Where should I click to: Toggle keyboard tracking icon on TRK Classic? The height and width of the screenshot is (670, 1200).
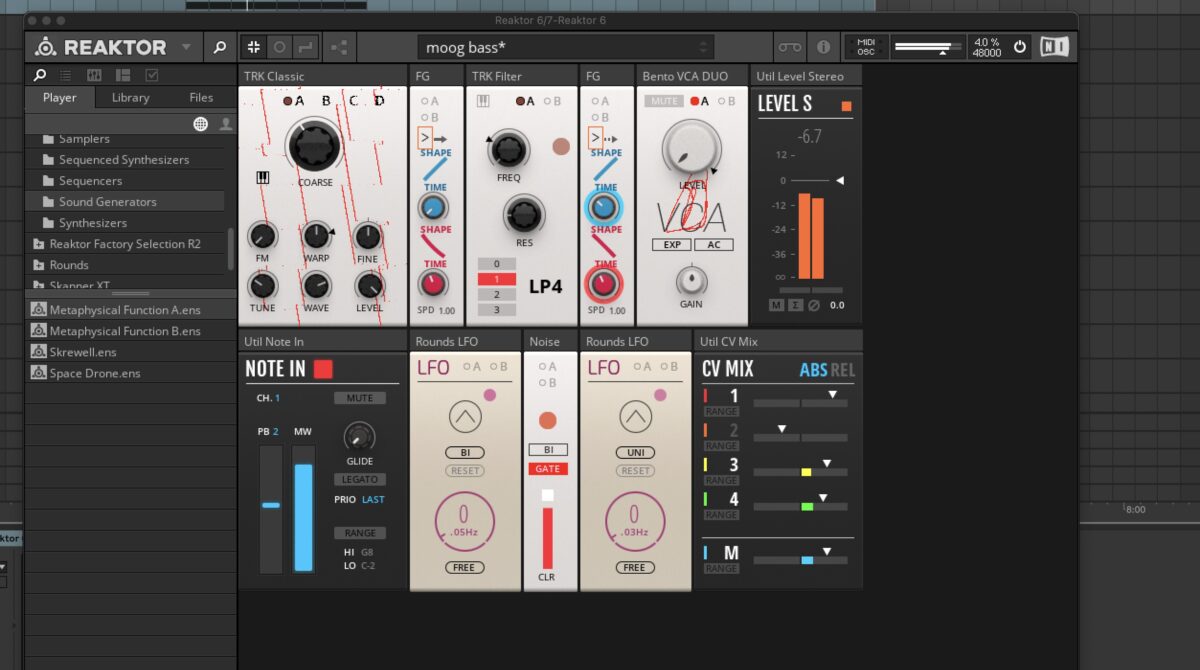click(263, 178)
